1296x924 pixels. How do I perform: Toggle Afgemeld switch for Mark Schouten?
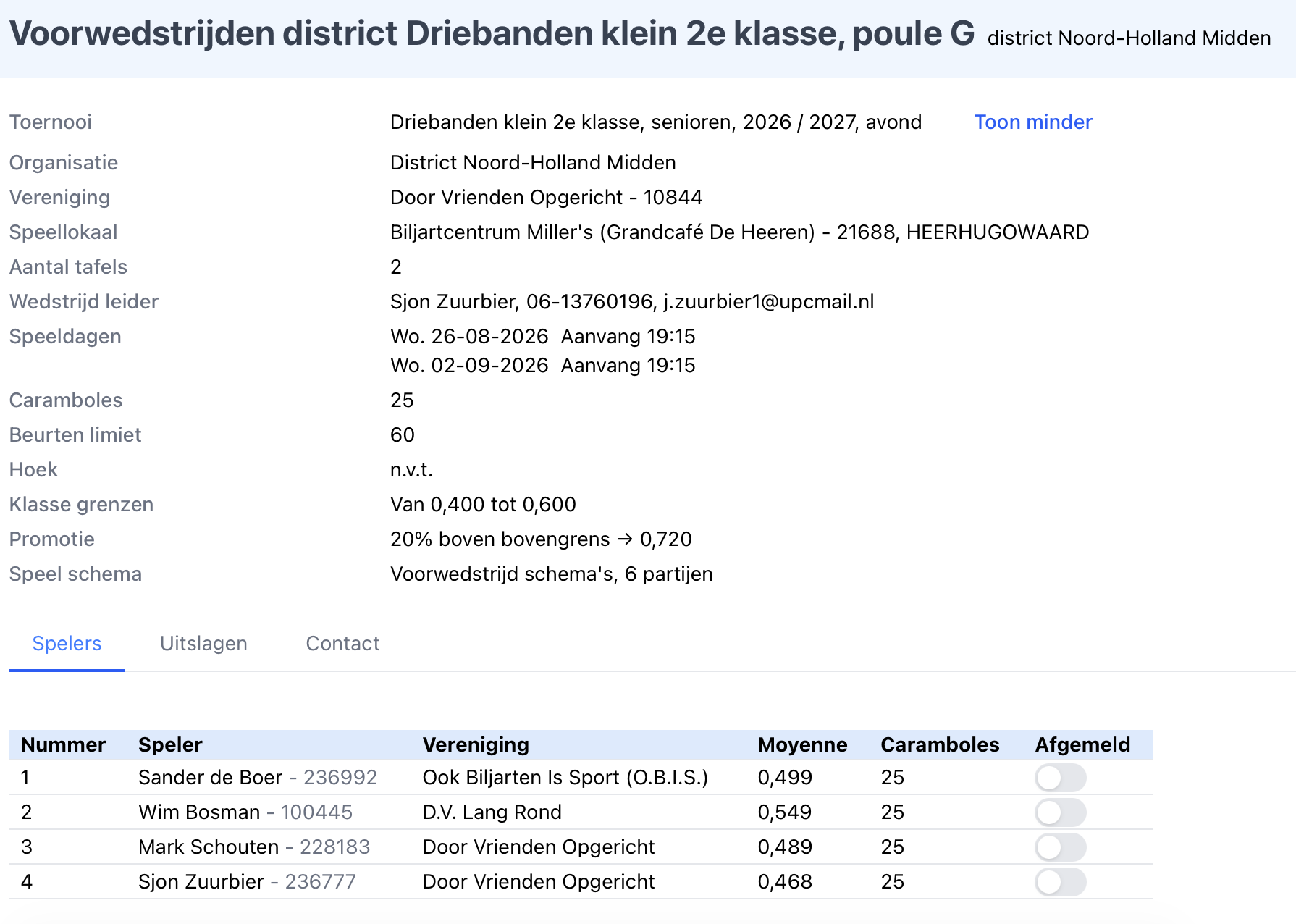(x=1060, y=847)
